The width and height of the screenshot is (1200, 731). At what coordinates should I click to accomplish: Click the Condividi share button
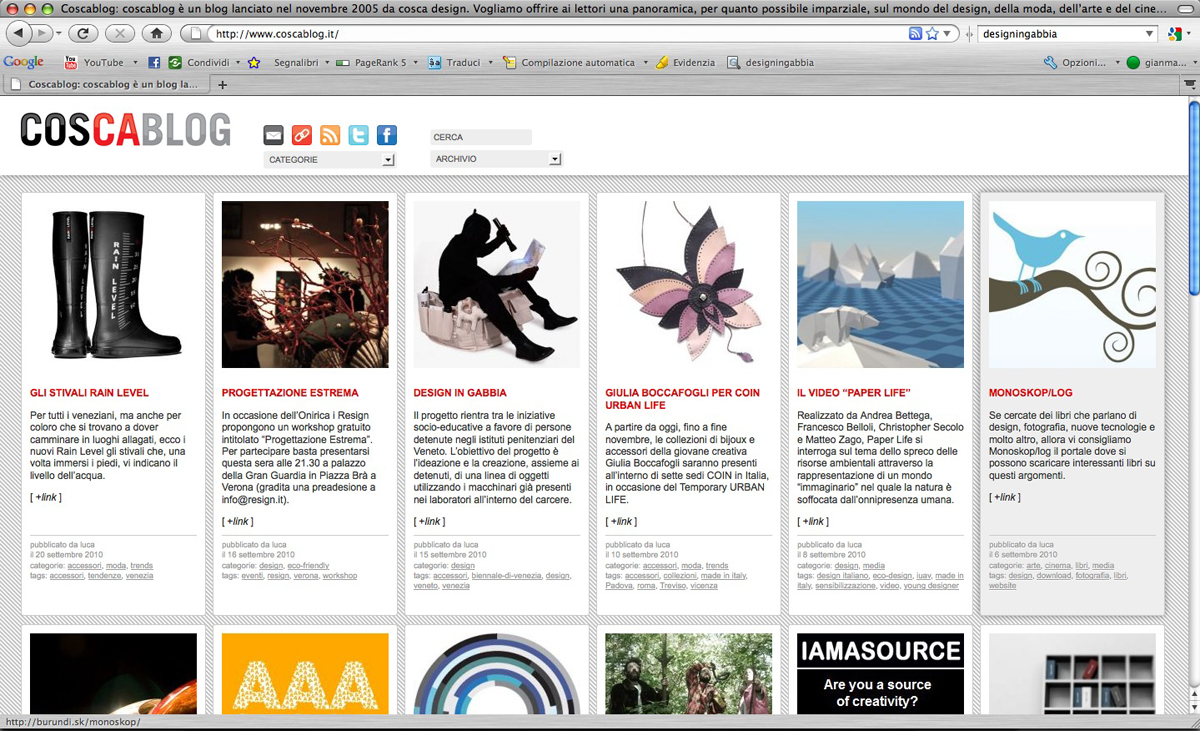(199, 62)
